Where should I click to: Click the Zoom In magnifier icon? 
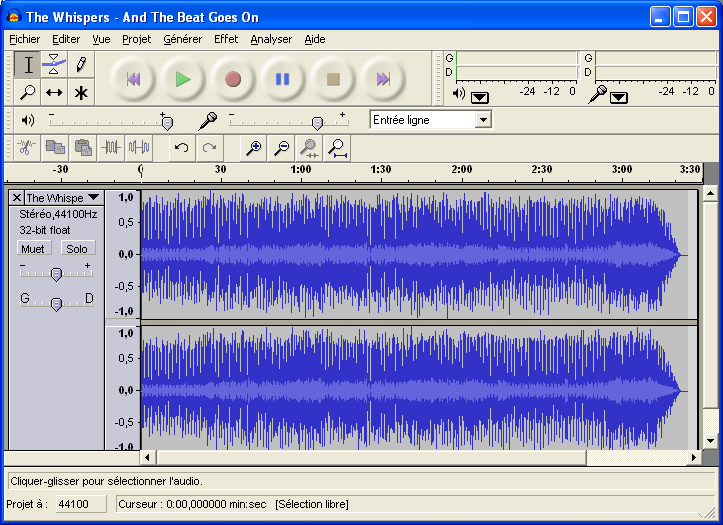(254, 148)
